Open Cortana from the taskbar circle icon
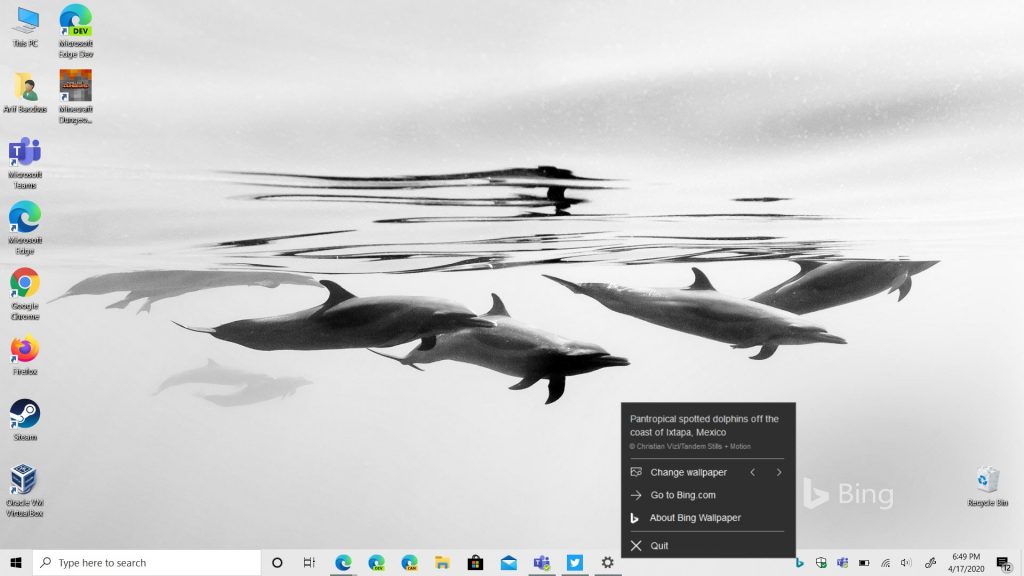The image size is (1024, 576). [277, 563]
